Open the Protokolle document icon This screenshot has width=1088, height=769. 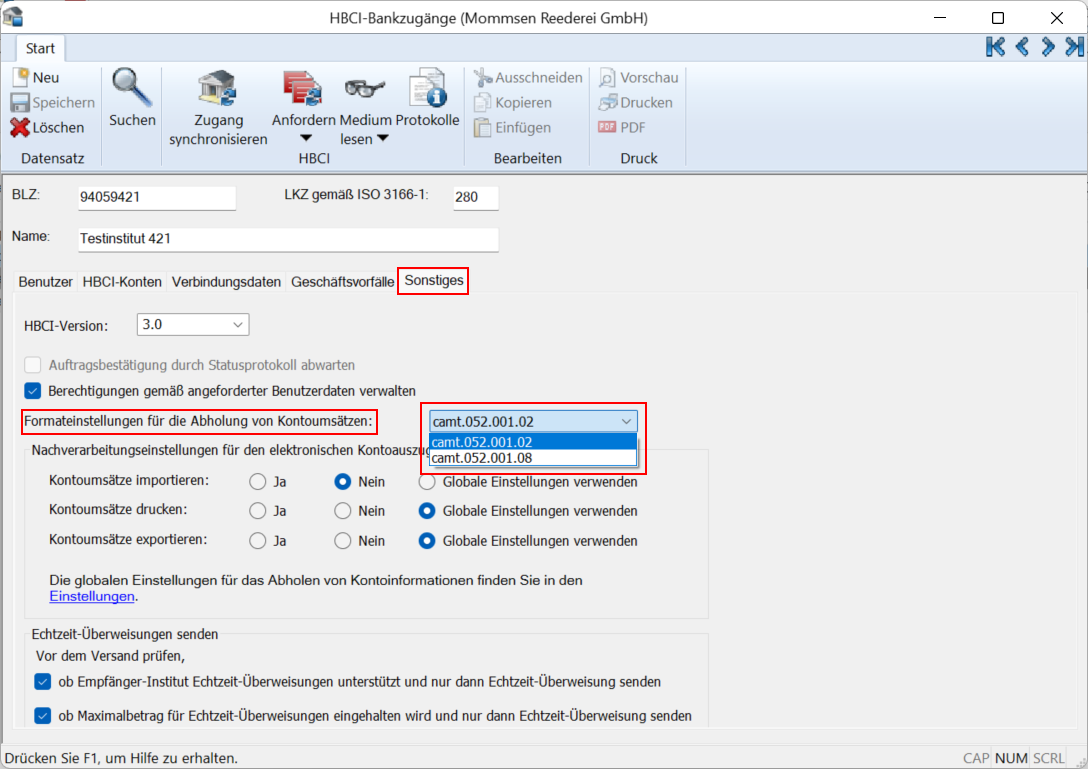tap(427, 90)
